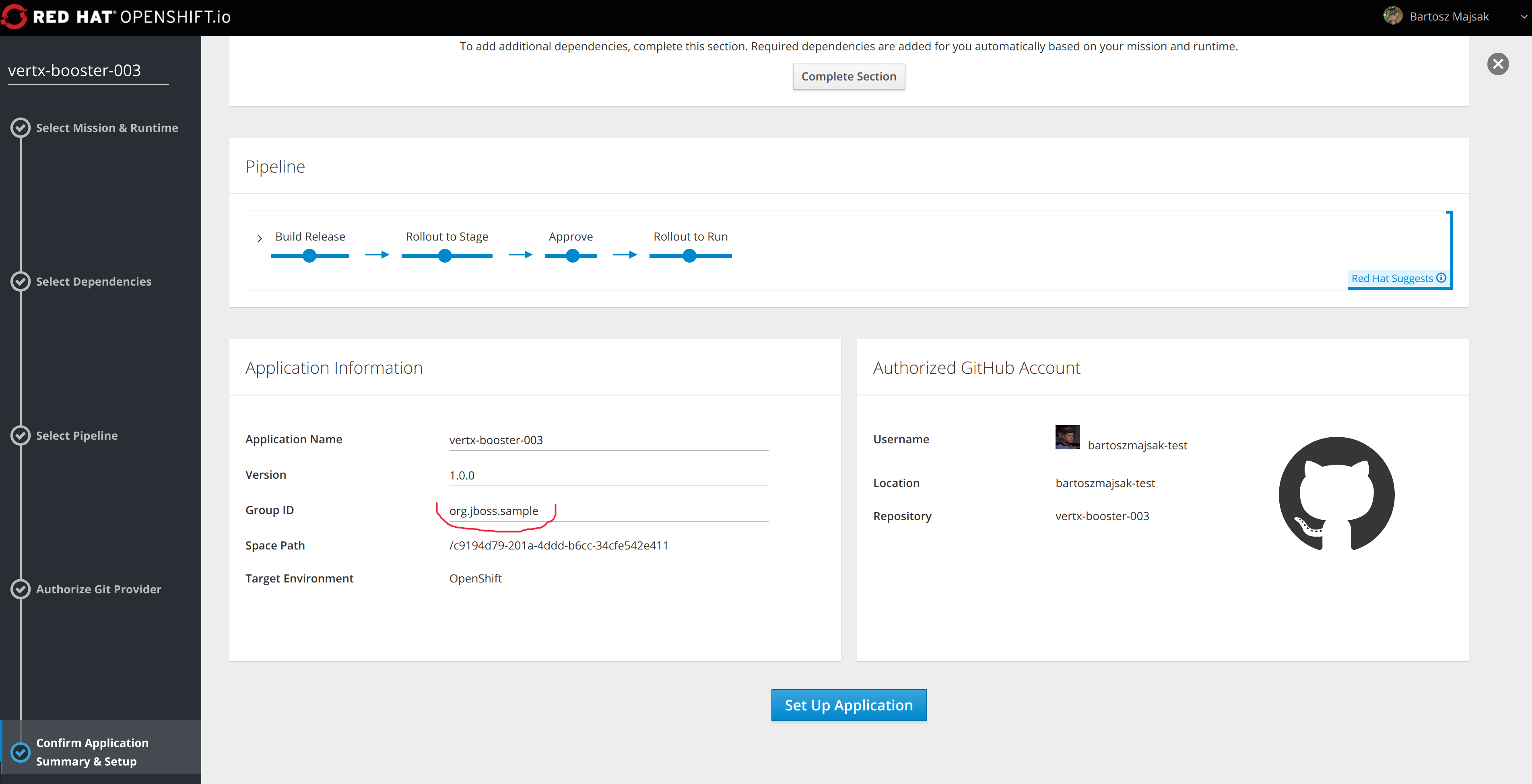This screenshot has width=1532, height=784.
Task: Select the Rollout to Stage pipeline node
Action: tap(446, 255)
